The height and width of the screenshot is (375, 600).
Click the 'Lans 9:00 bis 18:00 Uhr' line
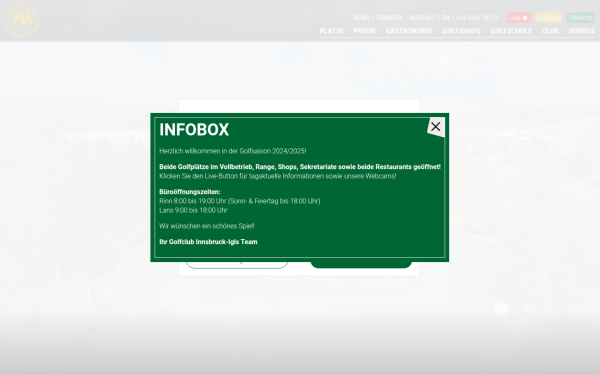193,210
